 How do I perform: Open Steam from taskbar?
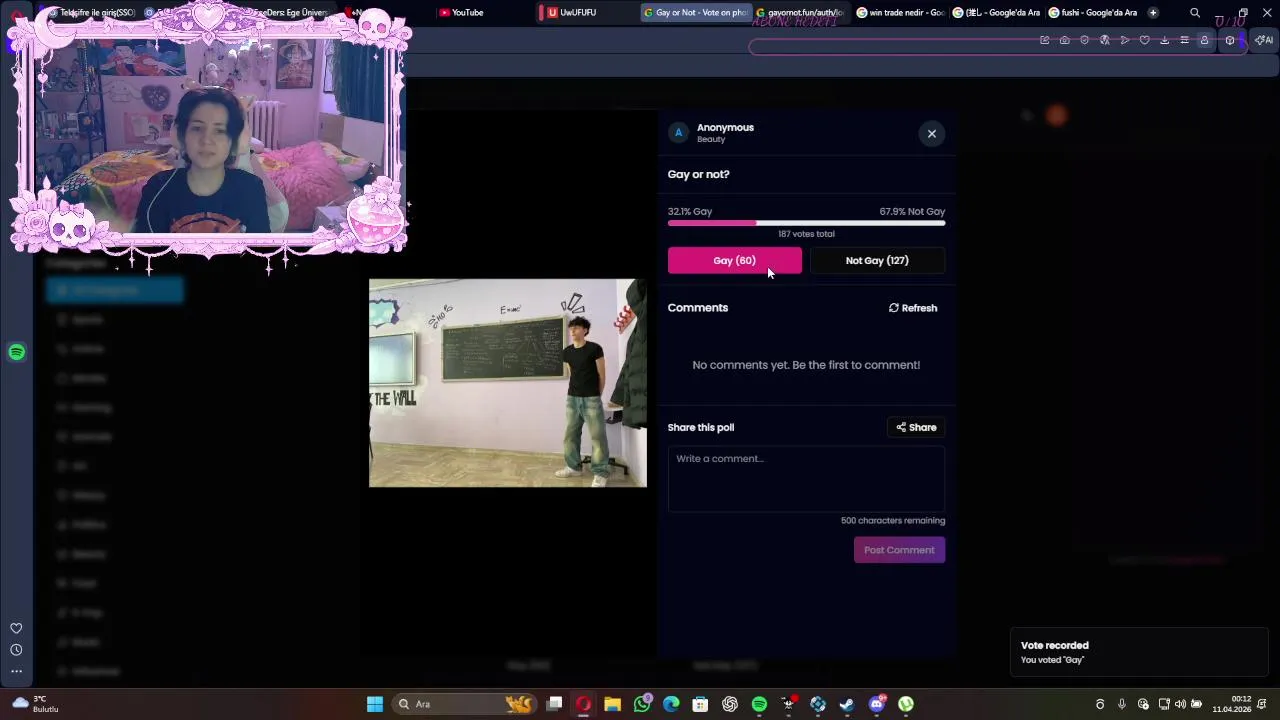point(847,704)
